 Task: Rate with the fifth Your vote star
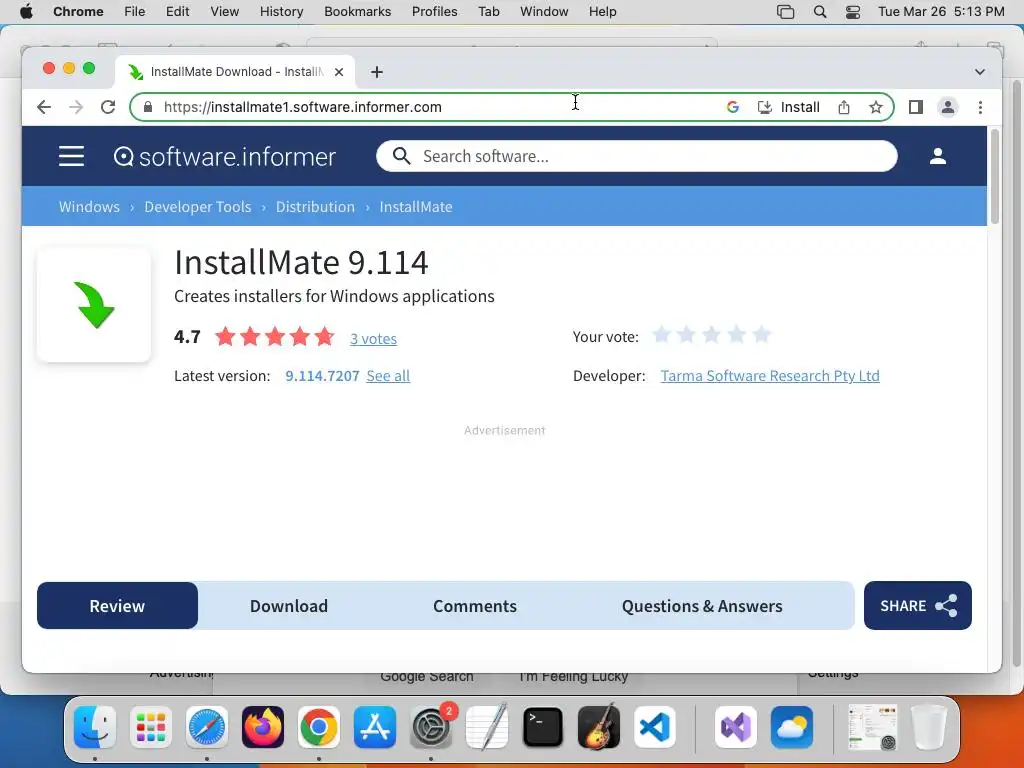tap(761, 335)
